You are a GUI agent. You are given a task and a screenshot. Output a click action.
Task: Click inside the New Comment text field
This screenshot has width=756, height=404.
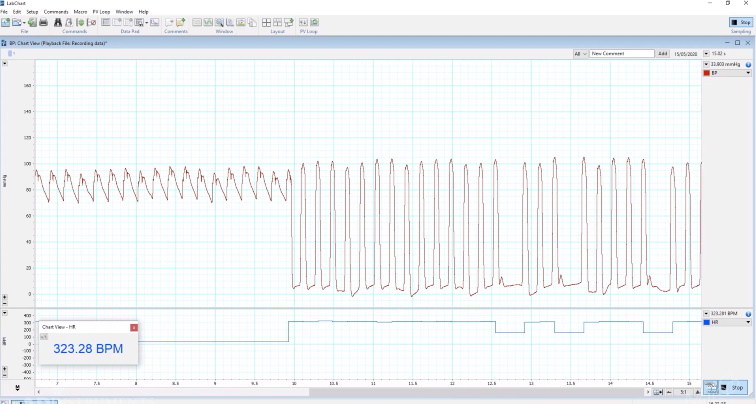[622, 54]
